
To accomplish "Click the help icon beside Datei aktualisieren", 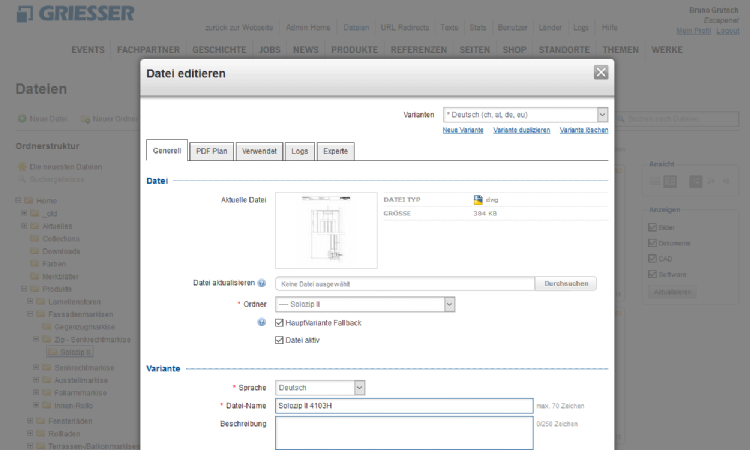I will click(x=262, y=284).
